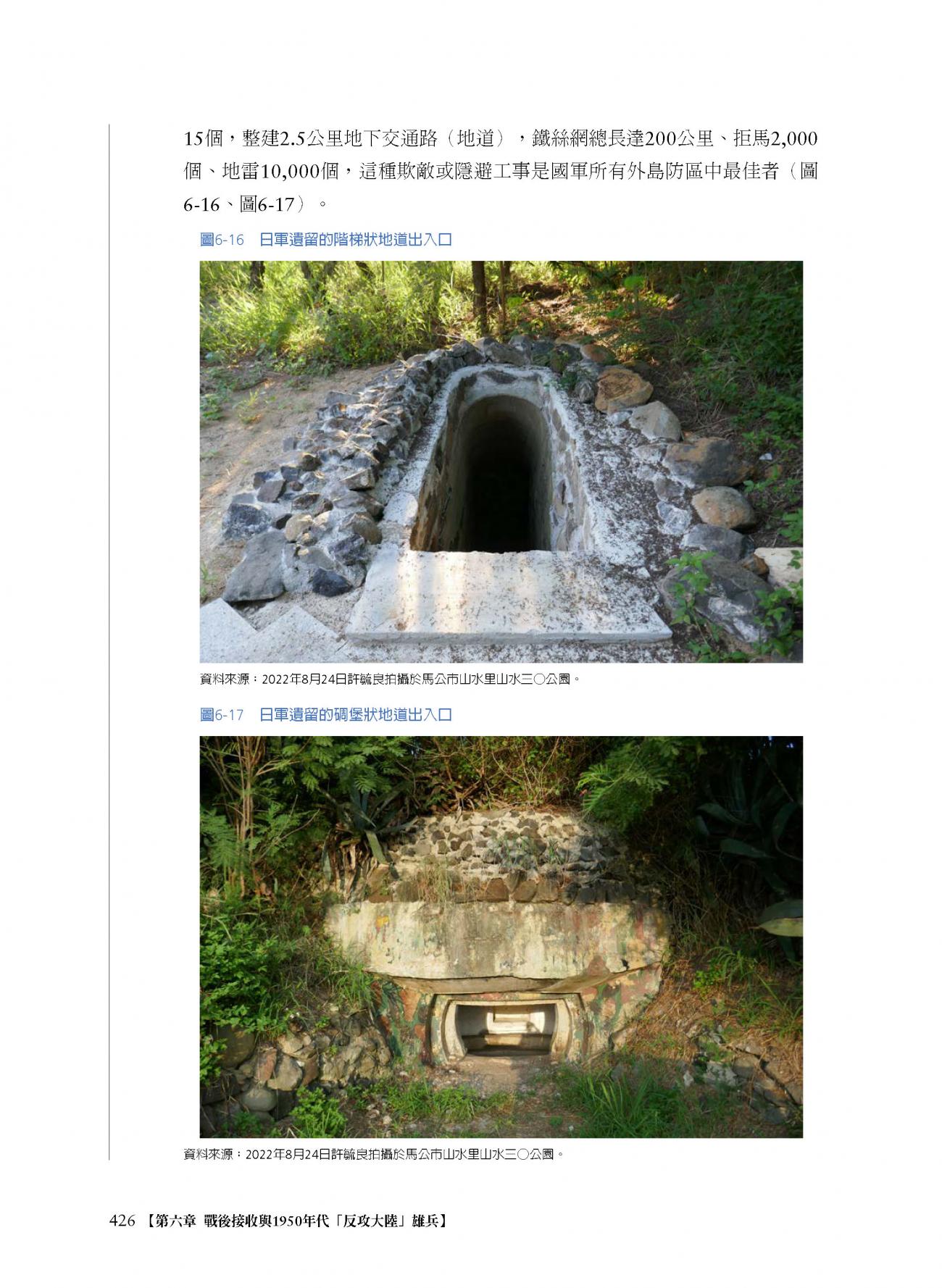Click the staircase tunnel entrance photo

(501, 461)
